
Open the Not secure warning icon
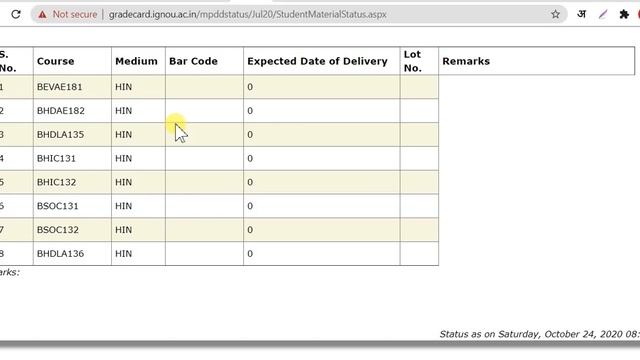[42, 15]
